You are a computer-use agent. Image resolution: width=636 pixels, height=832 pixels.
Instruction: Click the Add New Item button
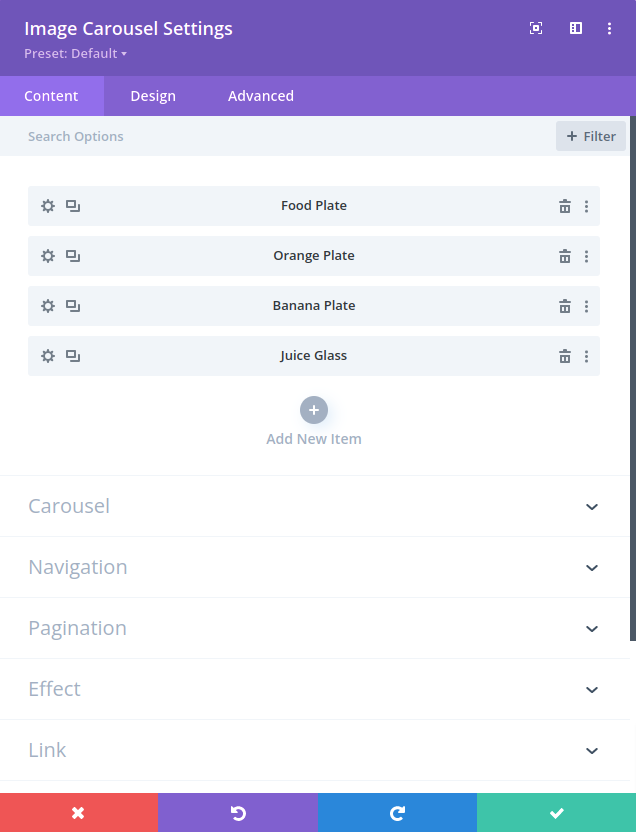(x=314, y=410)
